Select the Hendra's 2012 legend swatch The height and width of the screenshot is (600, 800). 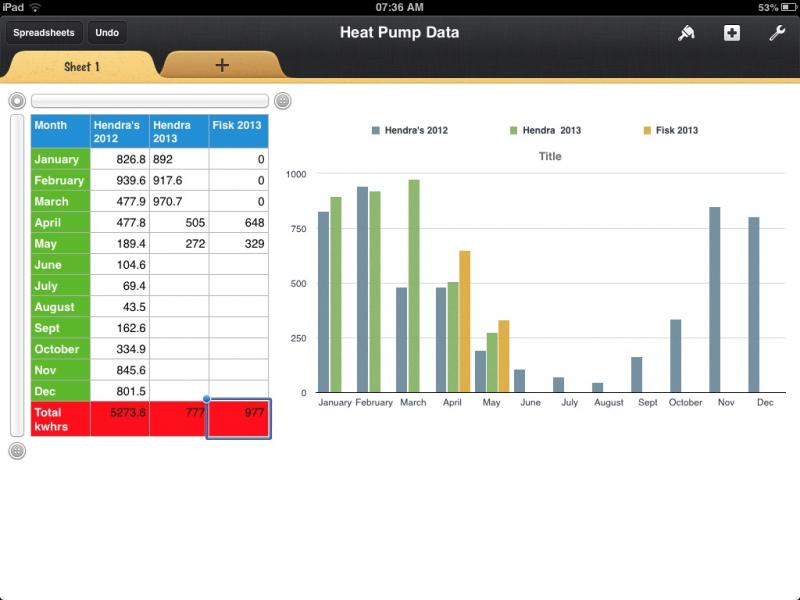(376, 130)
